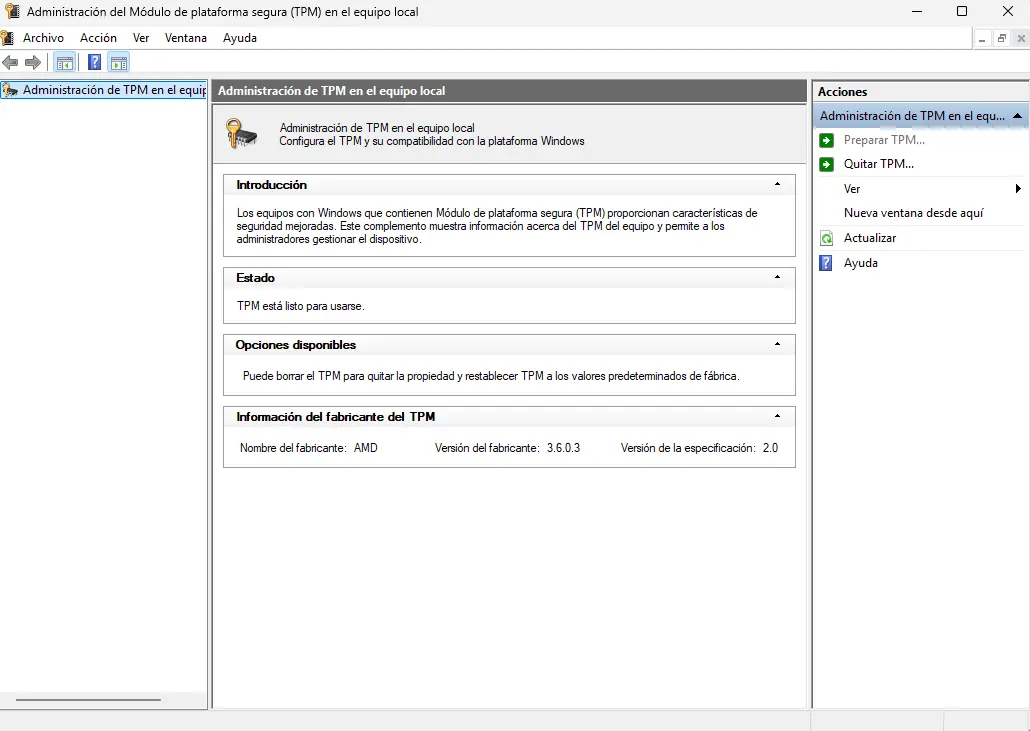Click Quitar TPM... action

pos(879,164)
